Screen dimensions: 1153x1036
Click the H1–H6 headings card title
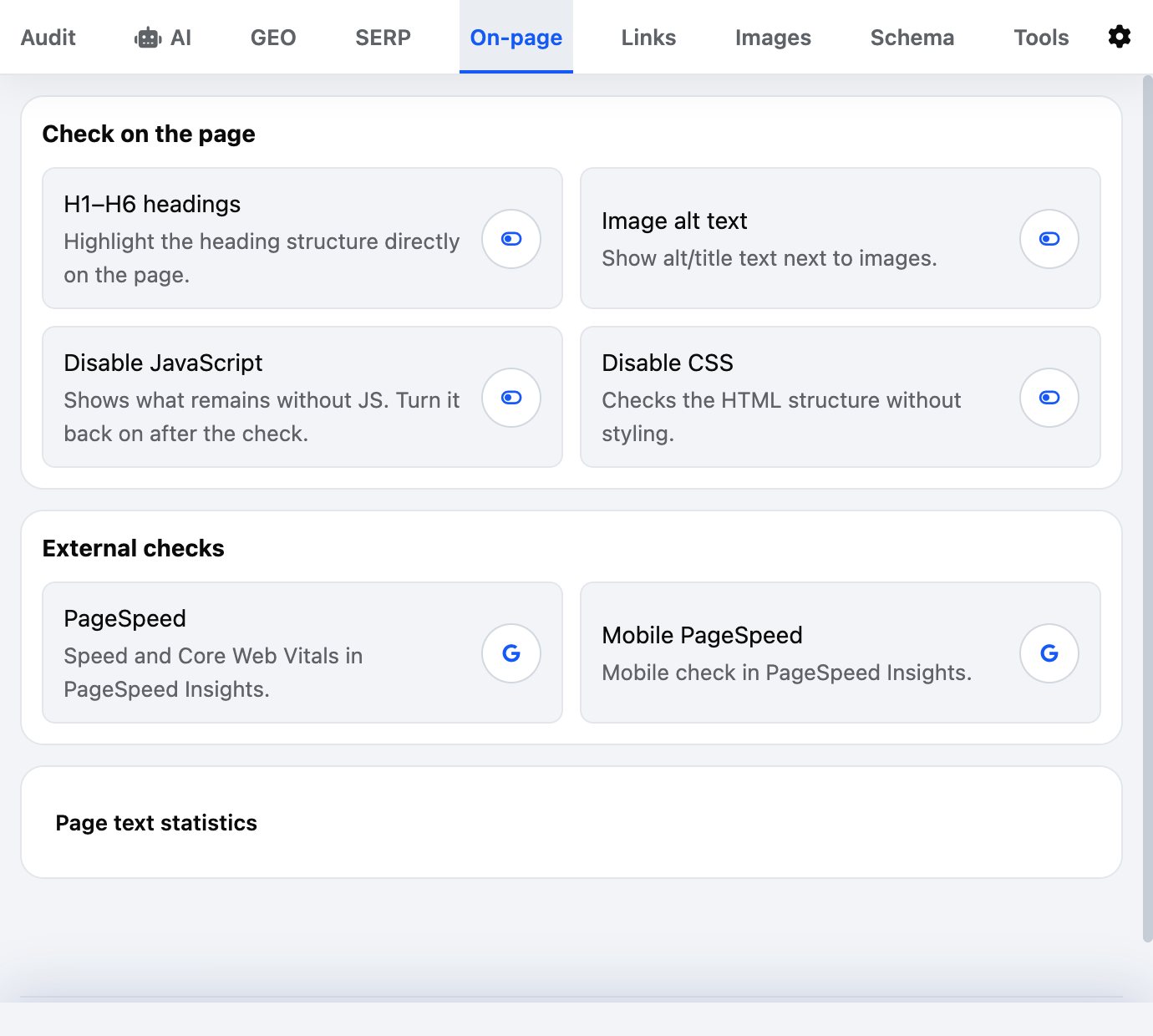point(152,204)
